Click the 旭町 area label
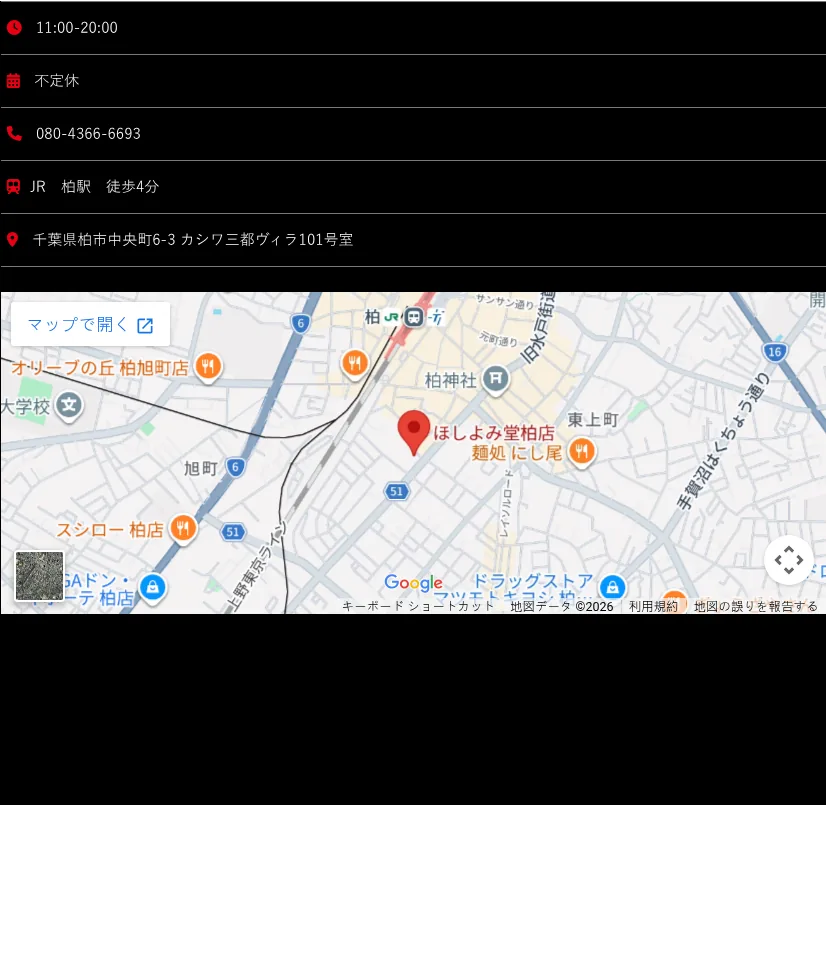Image resolution: width=826 pixels, height=973 pixels. tap(200, 469)
